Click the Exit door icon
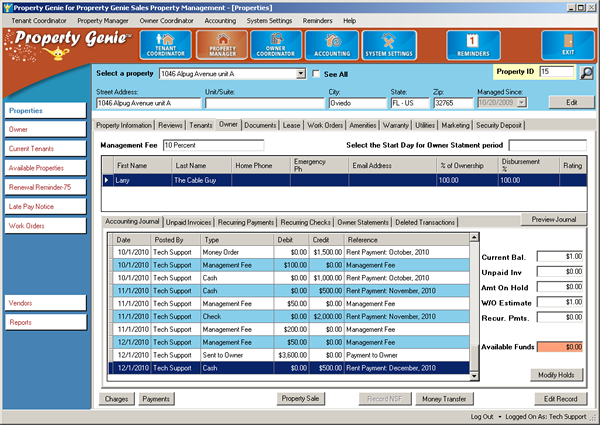This screenshot has height=425, width=600. coord(568,45)
